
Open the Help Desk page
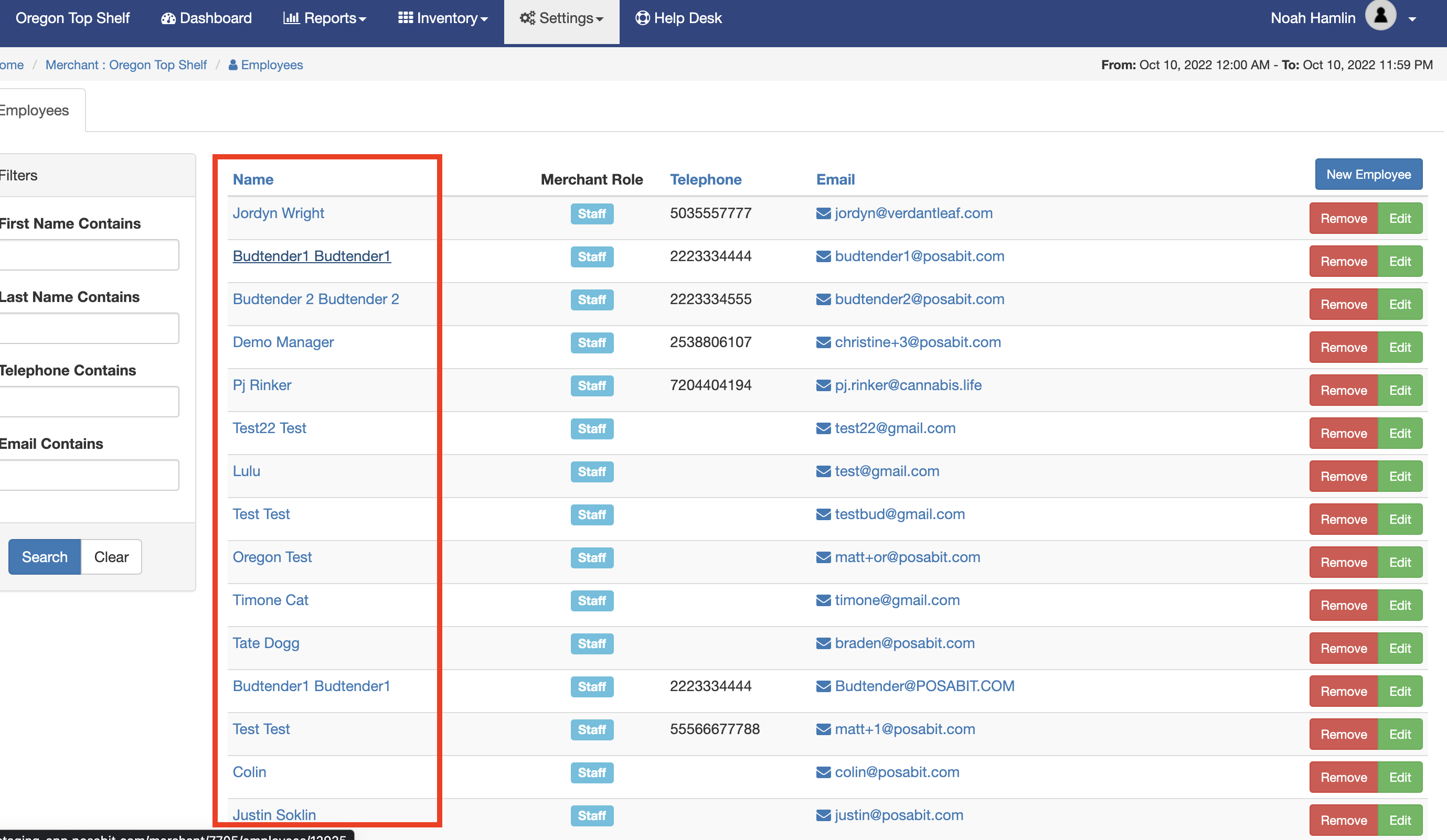[x=678, y=18]
